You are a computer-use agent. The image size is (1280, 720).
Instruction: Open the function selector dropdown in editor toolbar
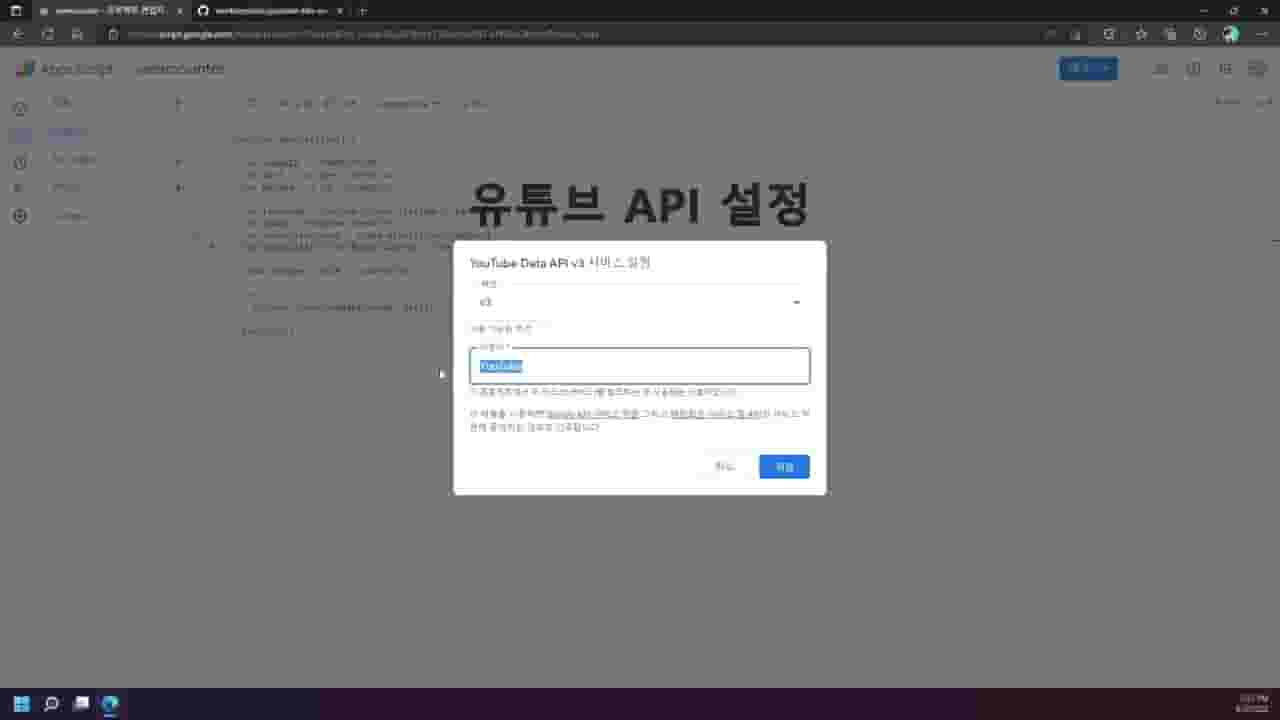(x=408, y=103)
